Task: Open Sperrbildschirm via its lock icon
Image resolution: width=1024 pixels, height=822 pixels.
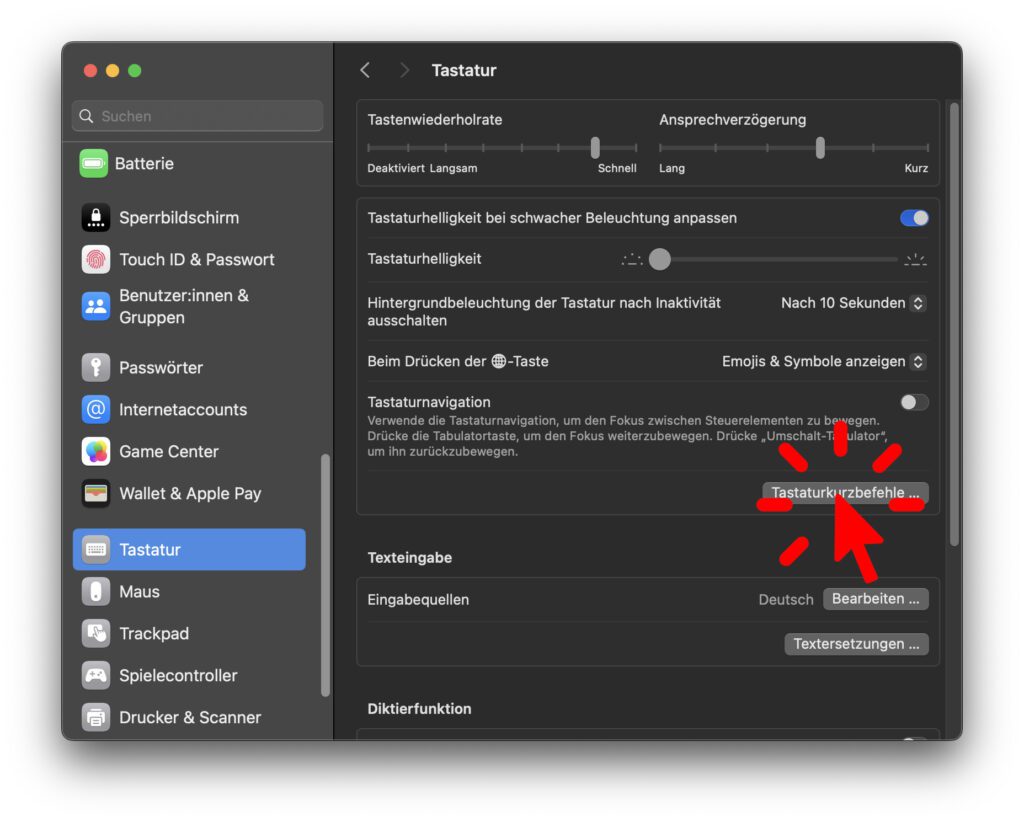Action: [x=96, y=217]
